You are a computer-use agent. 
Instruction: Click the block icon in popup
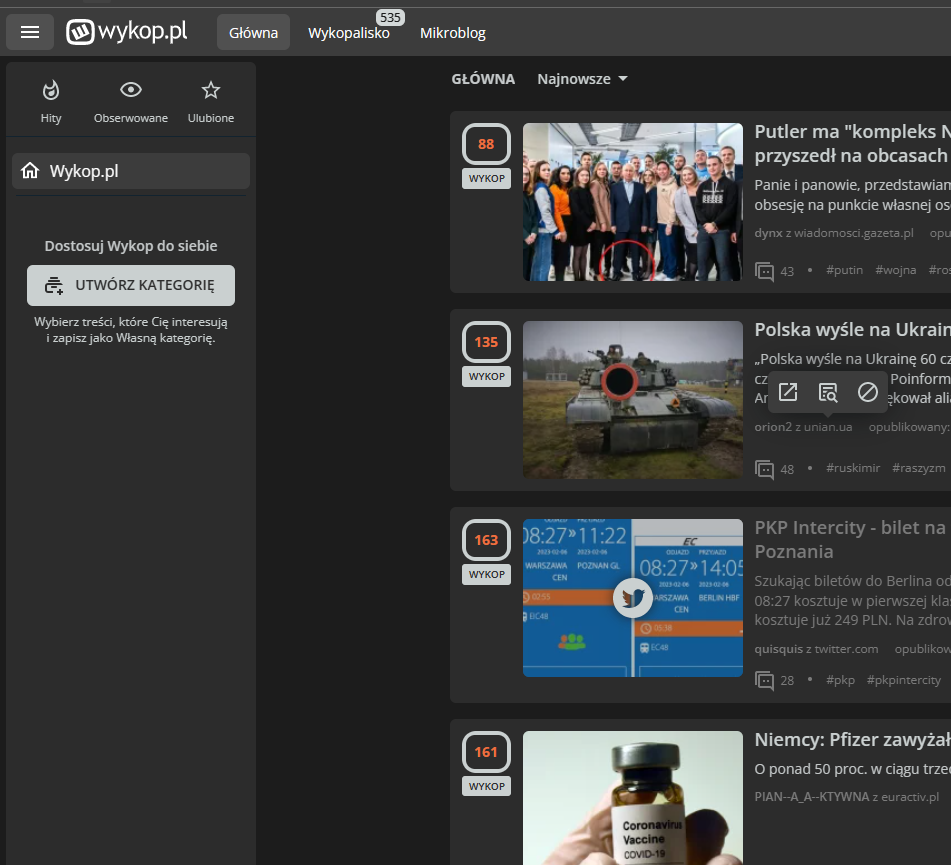[x=868, y=392]
